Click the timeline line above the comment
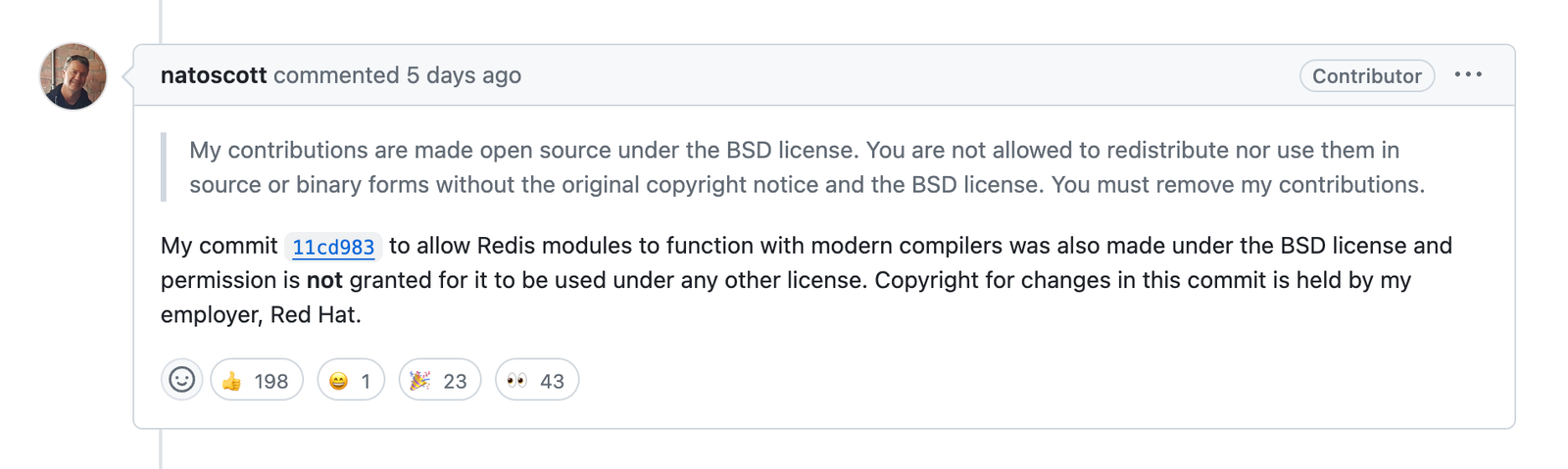 [161, 22]
